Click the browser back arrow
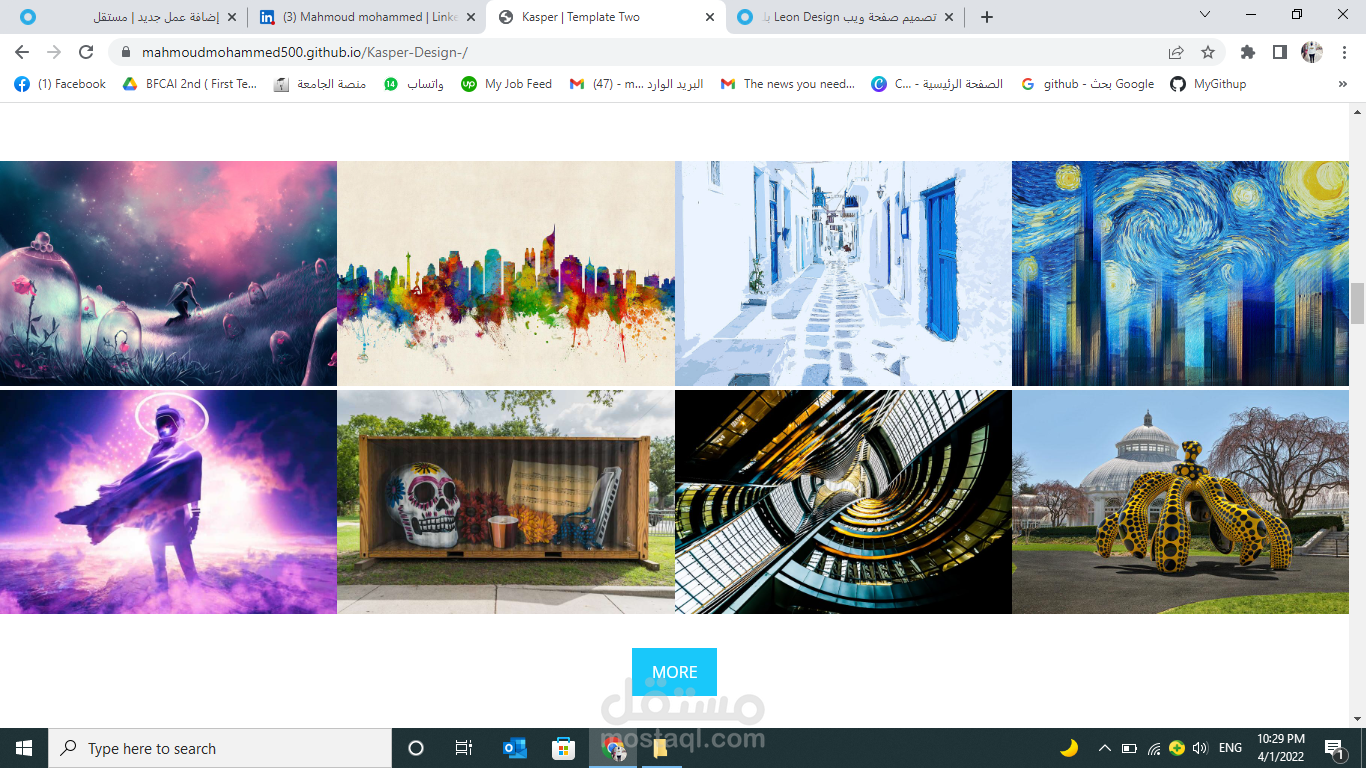 pyautogui.click(x=22, y=52)
